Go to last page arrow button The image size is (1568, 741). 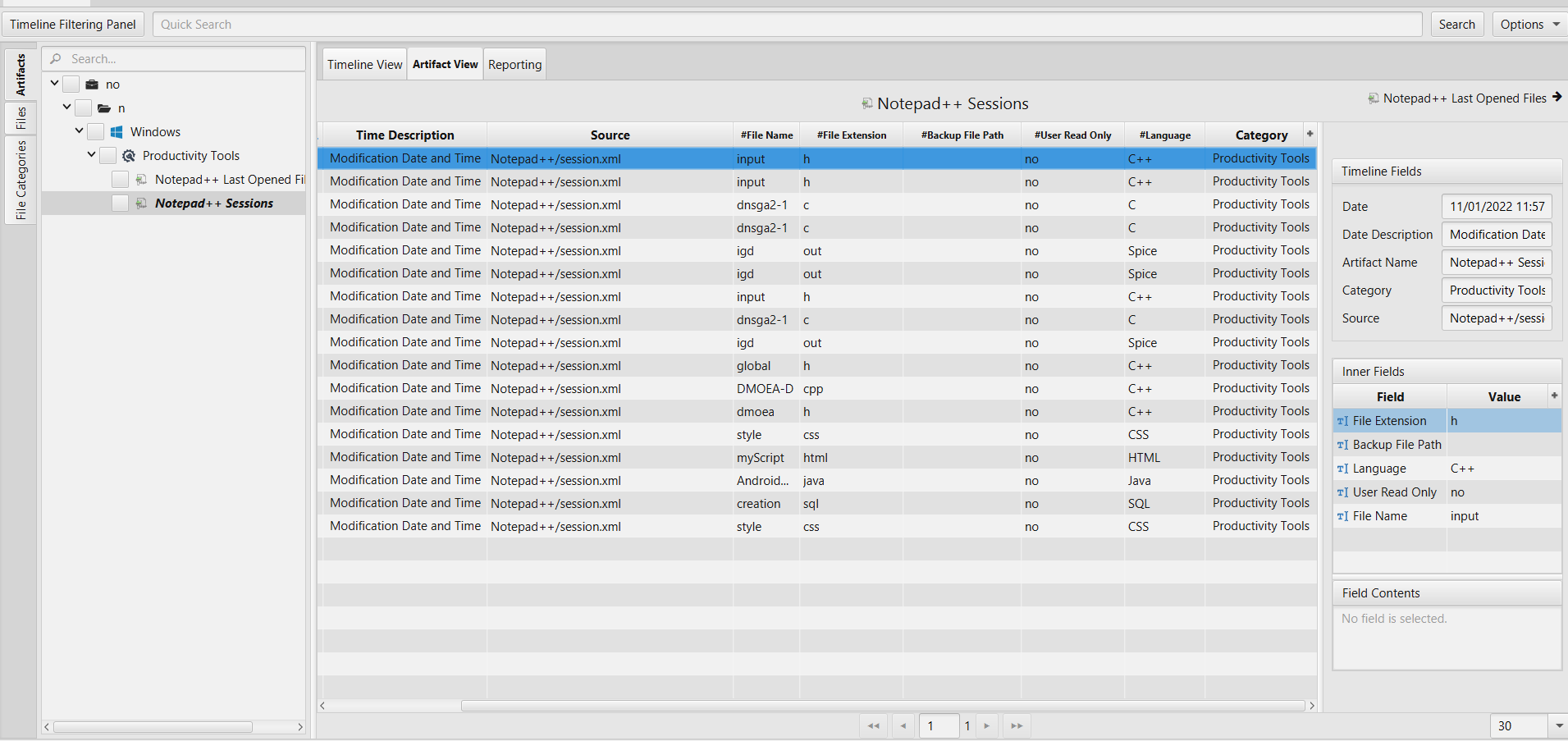pyautogui.click(x=1017, y=725)
